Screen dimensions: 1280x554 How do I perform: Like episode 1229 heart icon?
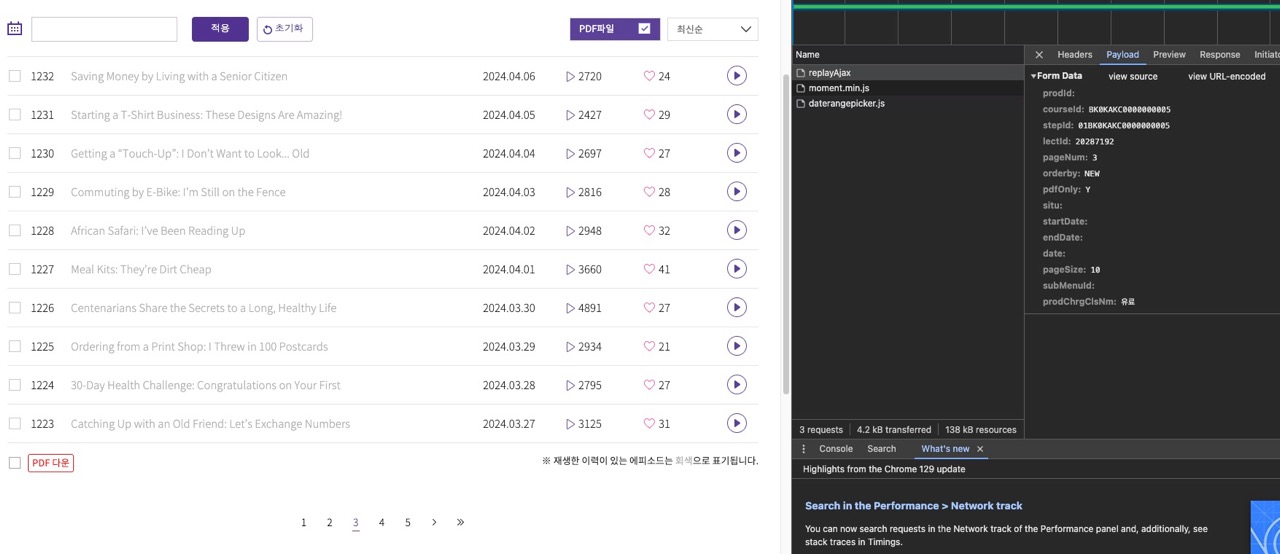click(649, 192)
